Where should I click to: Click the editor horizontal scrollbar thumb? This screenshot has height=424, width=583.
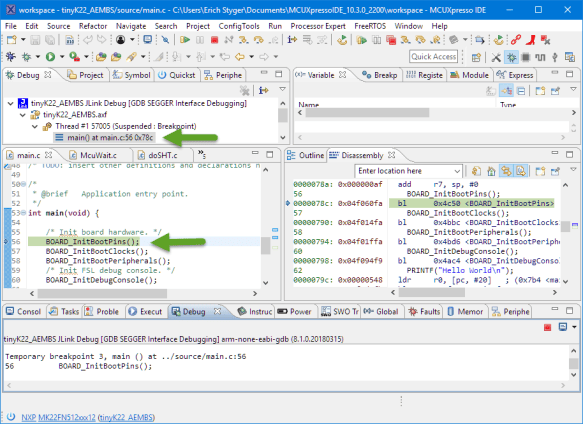102,293
